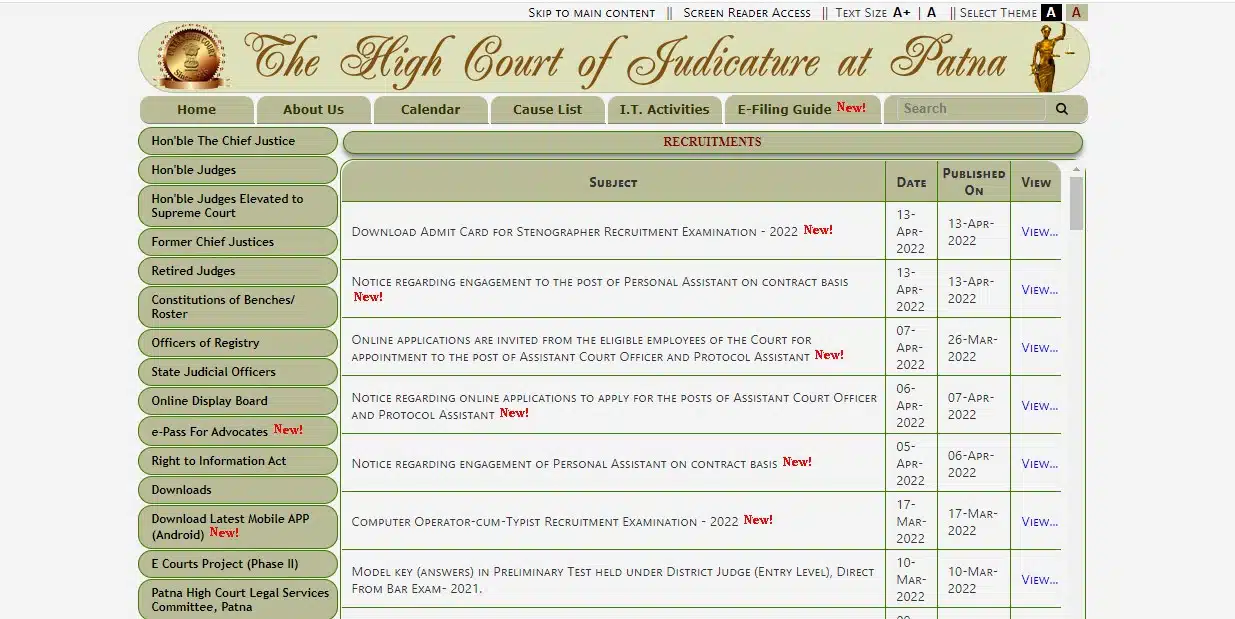The width and height of the screenshot is (1235, 619).
Task: Open Patna High Court Legal Services Committee
Action: click(x=238, y=600)
